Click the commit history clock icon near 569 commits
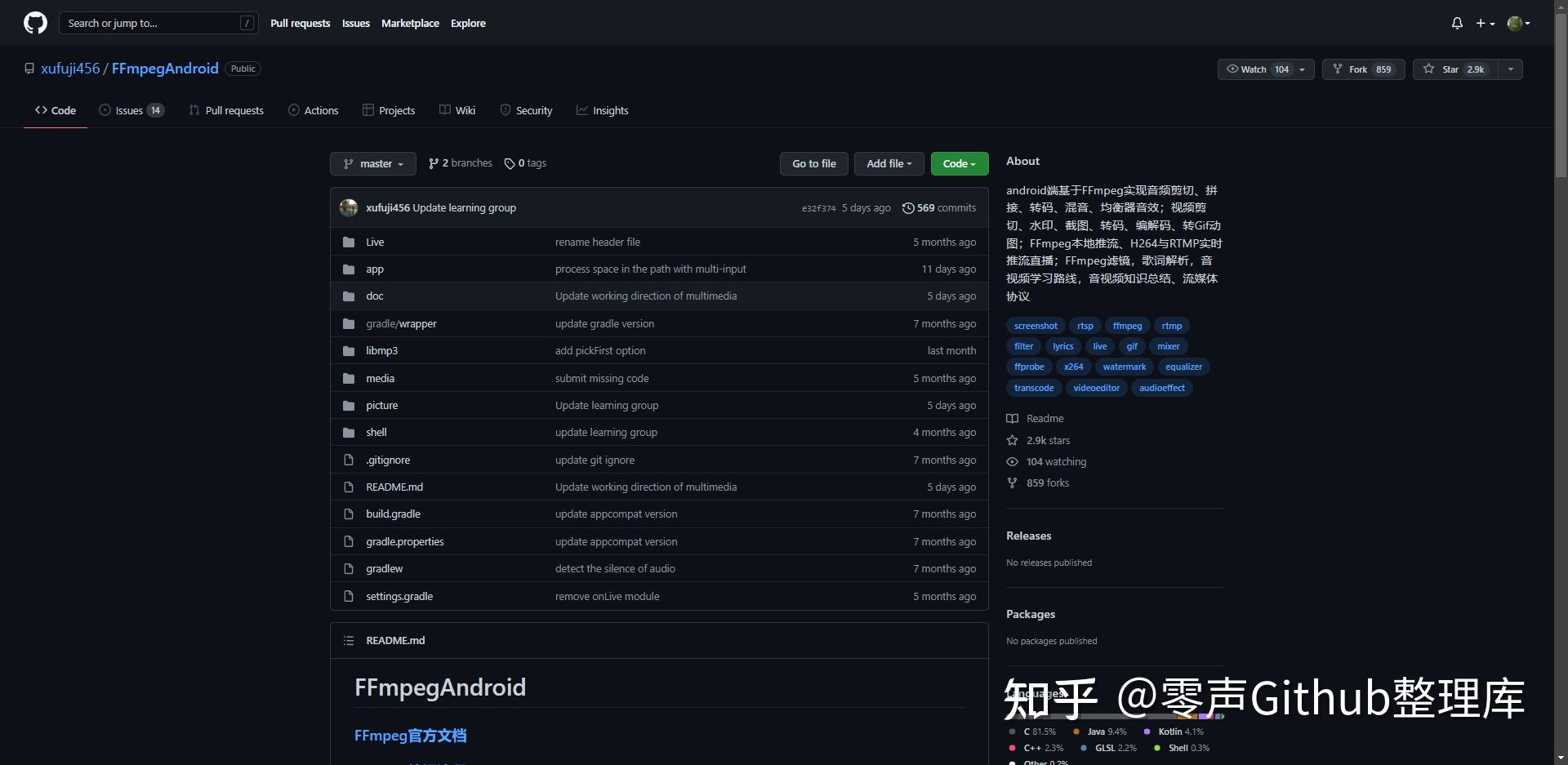The width and height of the screenshot is (1568, 765). click(x=909, y=207)
